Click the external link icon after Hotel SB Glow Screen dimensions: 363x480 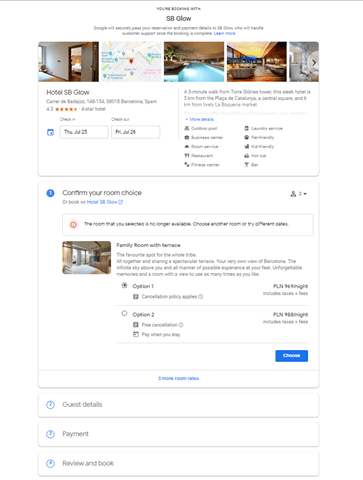121,202
